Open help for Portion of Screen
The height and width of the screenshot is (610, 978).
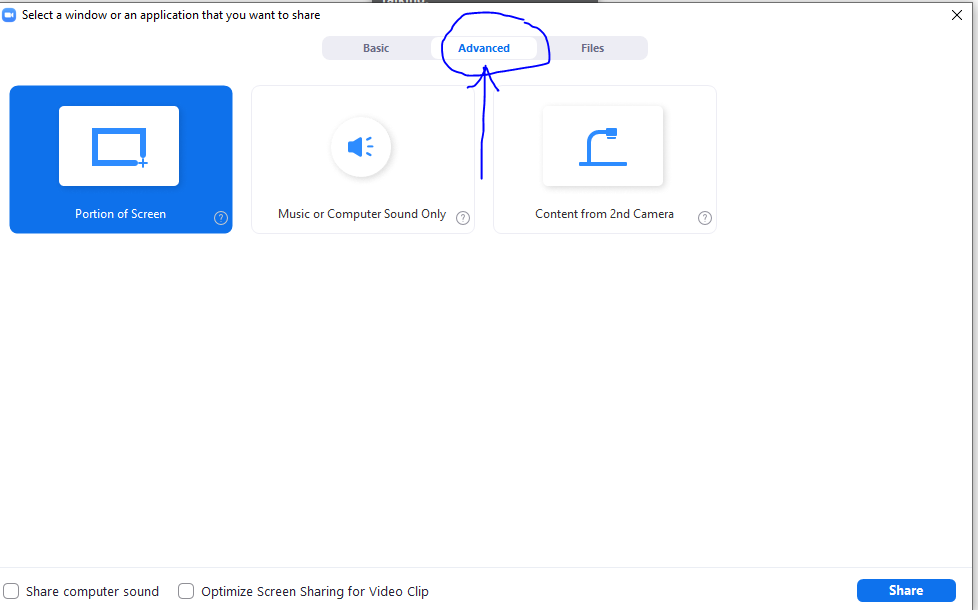pyautogui.click(x=221, y=218)
